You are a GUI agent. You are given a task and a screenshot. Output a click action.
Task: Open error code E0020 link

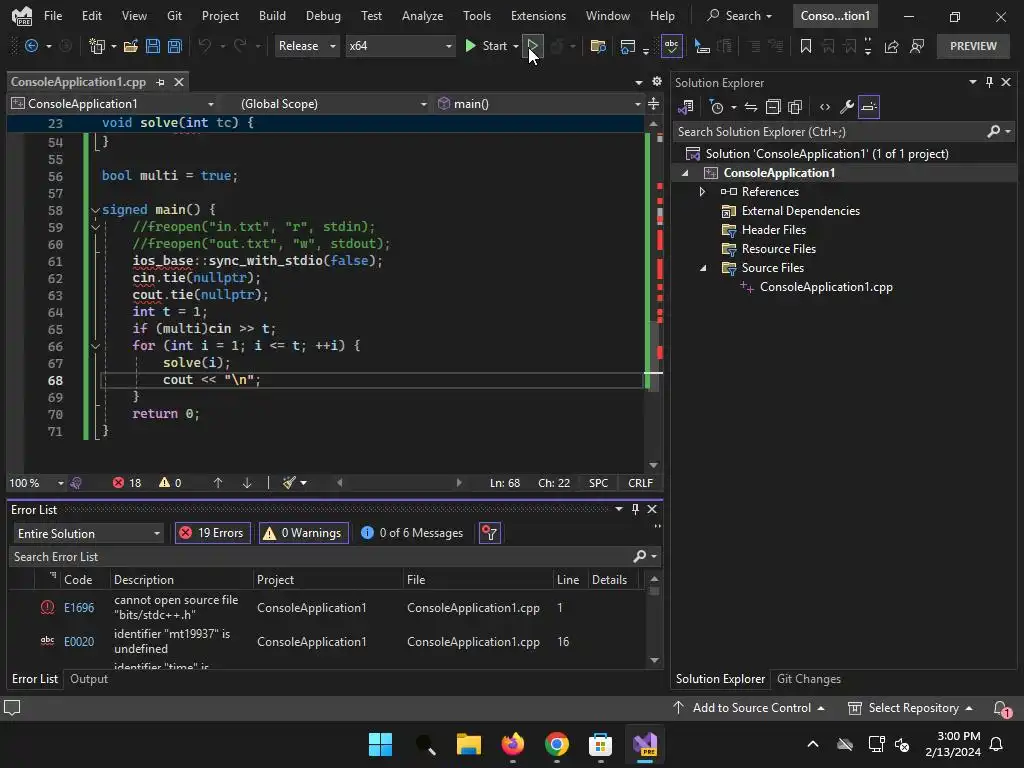pos(79,642)
